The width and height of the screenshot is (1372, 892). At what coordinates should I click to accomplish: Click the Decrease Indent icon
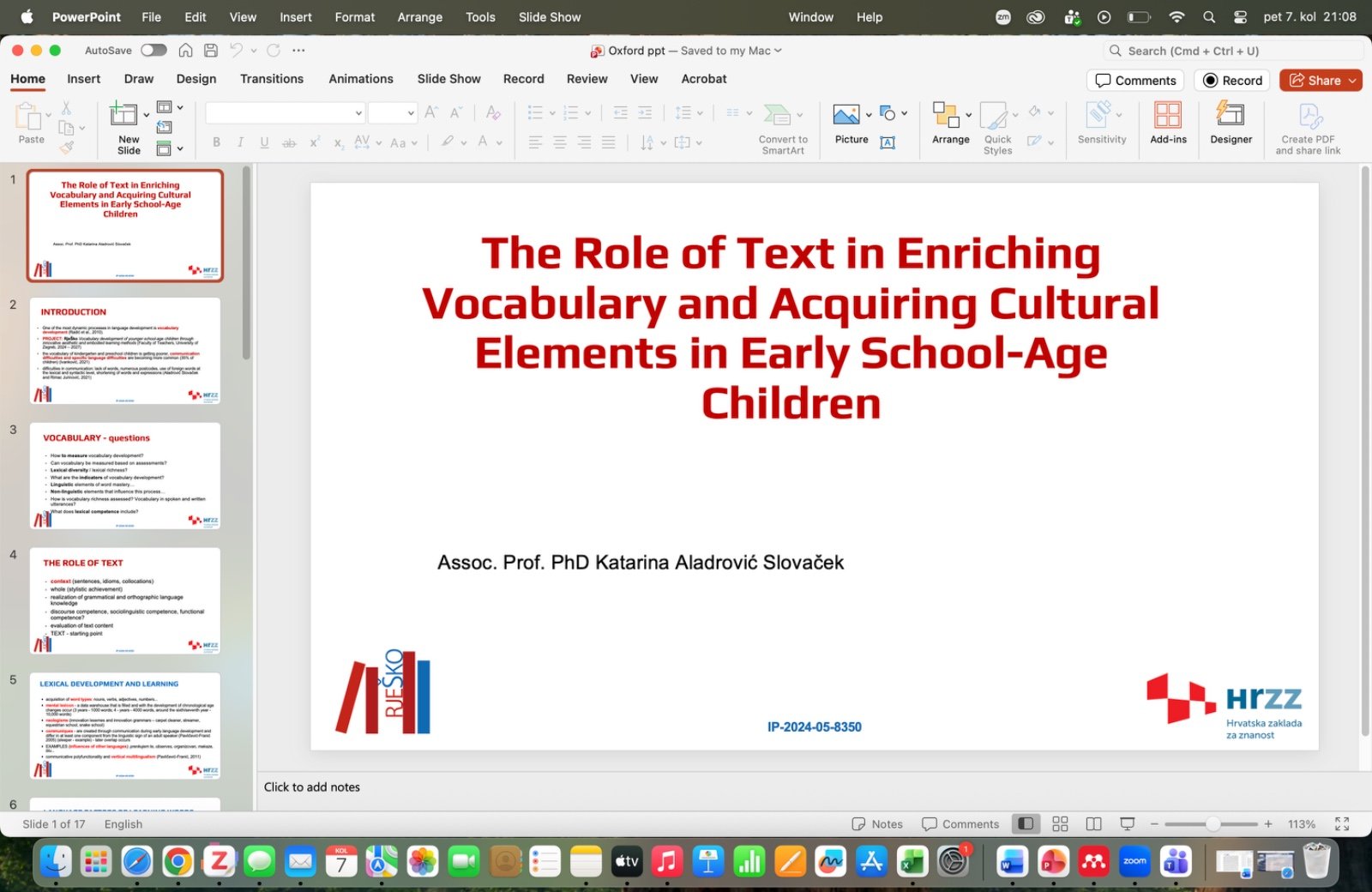[621, 112]
